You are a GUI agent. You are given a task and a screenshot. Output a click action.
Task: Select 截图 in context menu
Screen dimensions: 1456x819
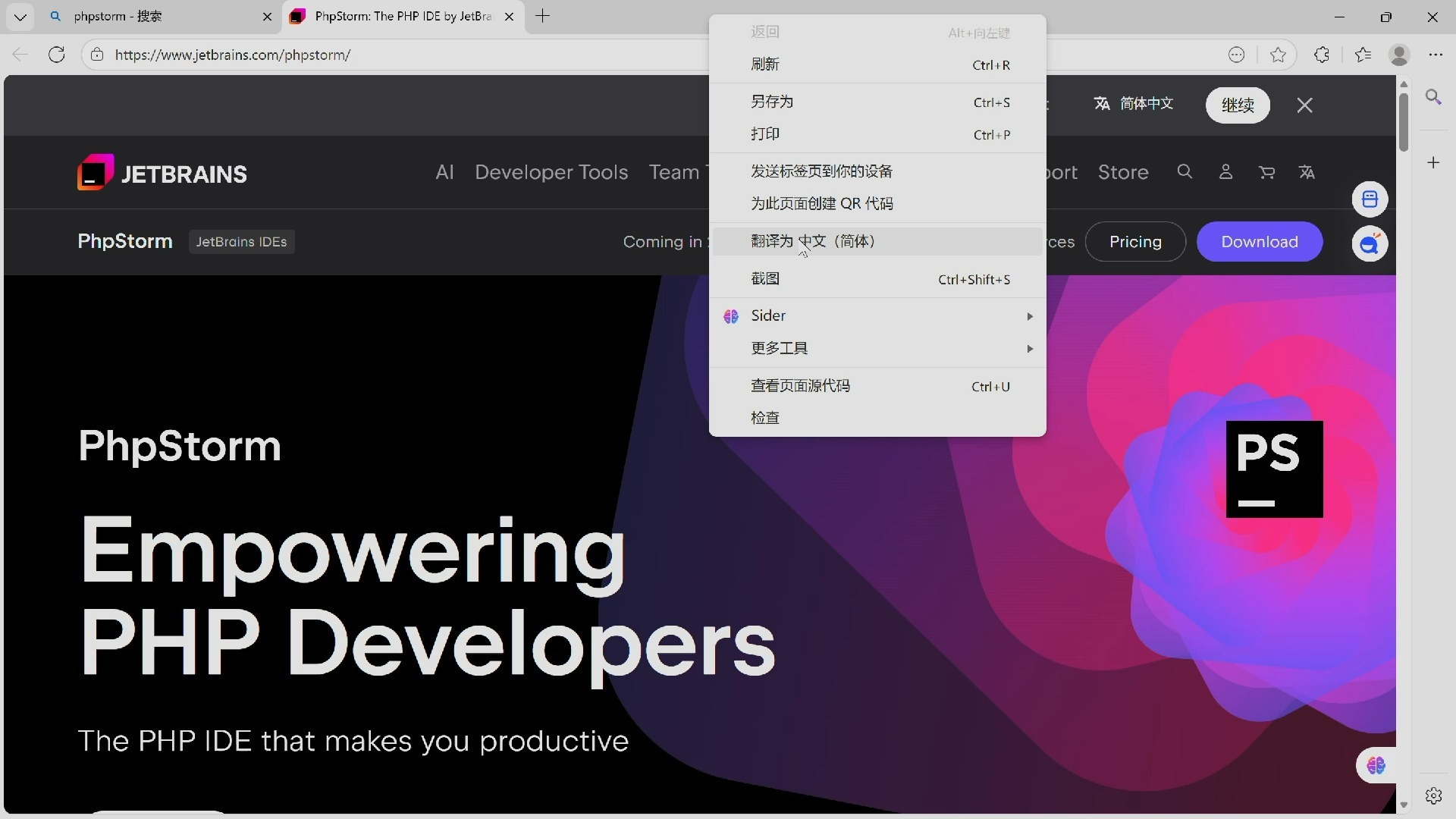point(877,279)
